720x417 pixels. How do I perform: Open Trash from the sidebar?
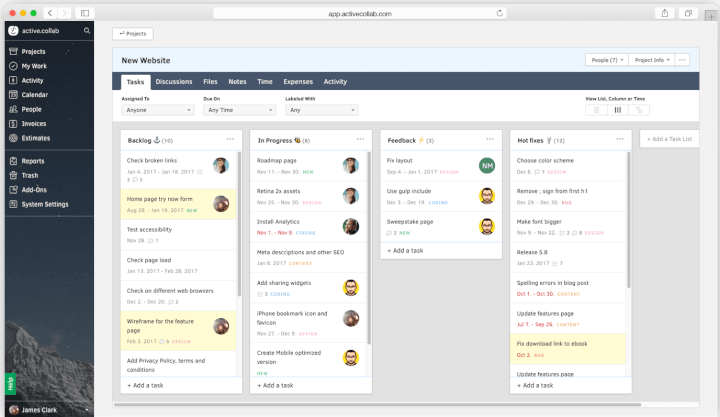pyautogui.click(x=13, y=175)
